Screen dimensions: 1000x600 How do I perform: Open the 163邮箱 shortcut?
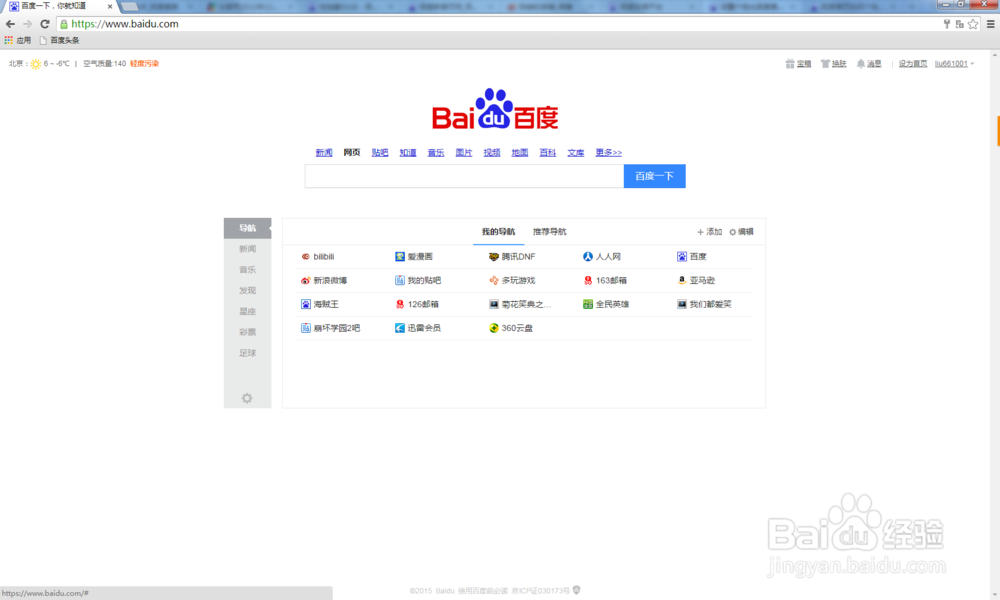point(605,281)
